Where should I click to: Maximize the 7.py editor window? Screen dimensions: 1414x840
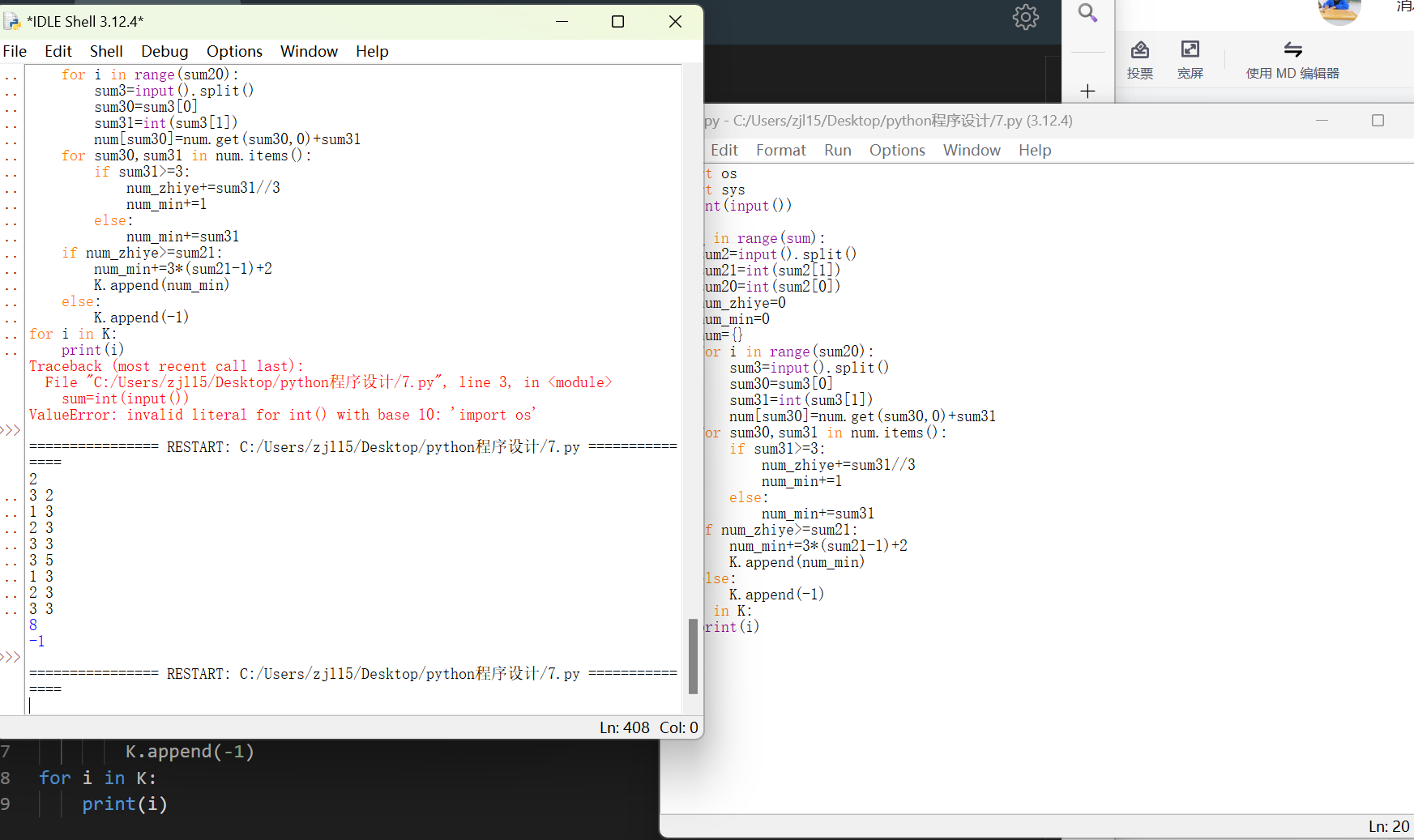(1378, 121)
